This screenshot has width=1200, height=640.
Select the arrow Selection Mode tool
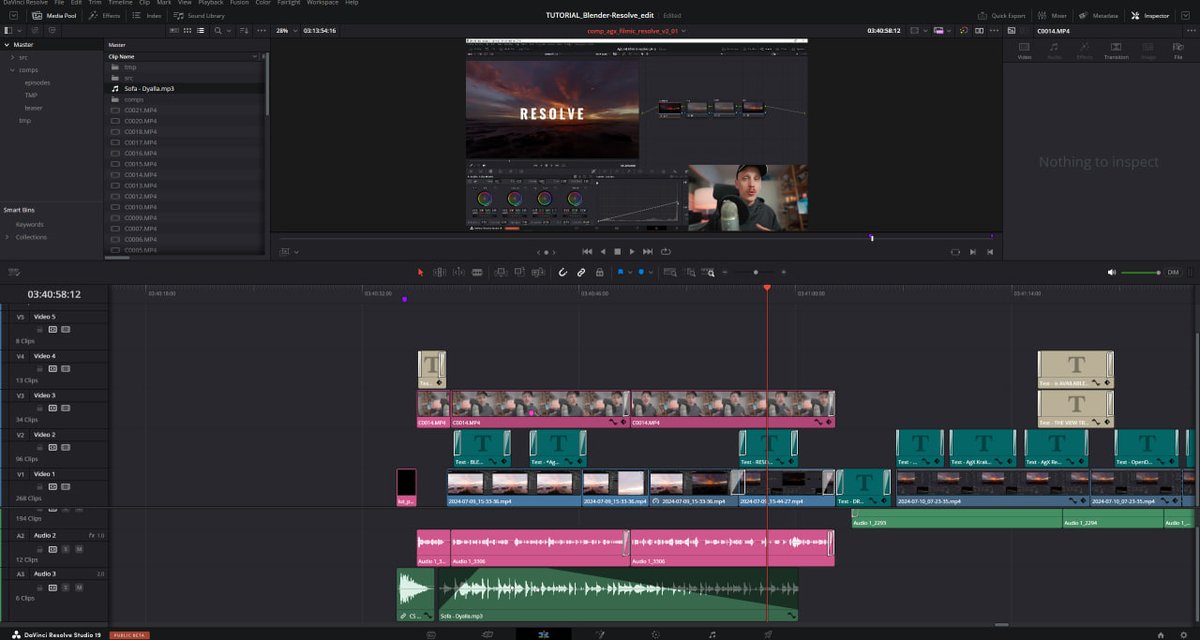pyautogui.click(x=421, y=272)
